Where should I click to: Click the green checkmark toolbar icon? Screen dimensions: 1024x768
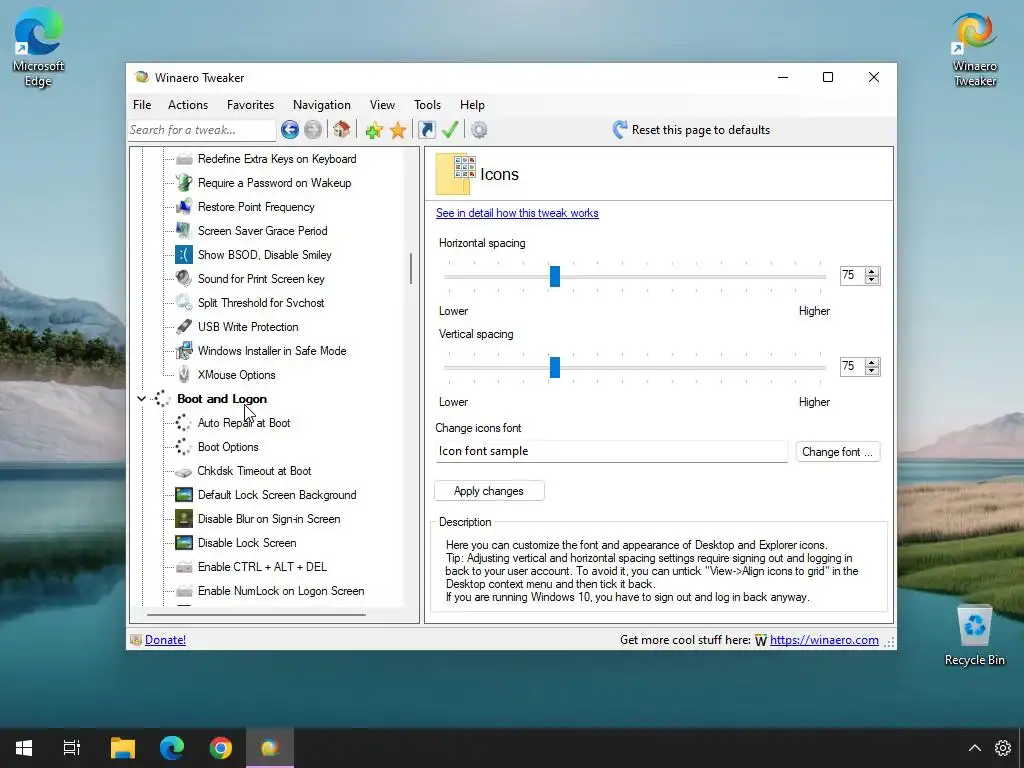[450, 130]
